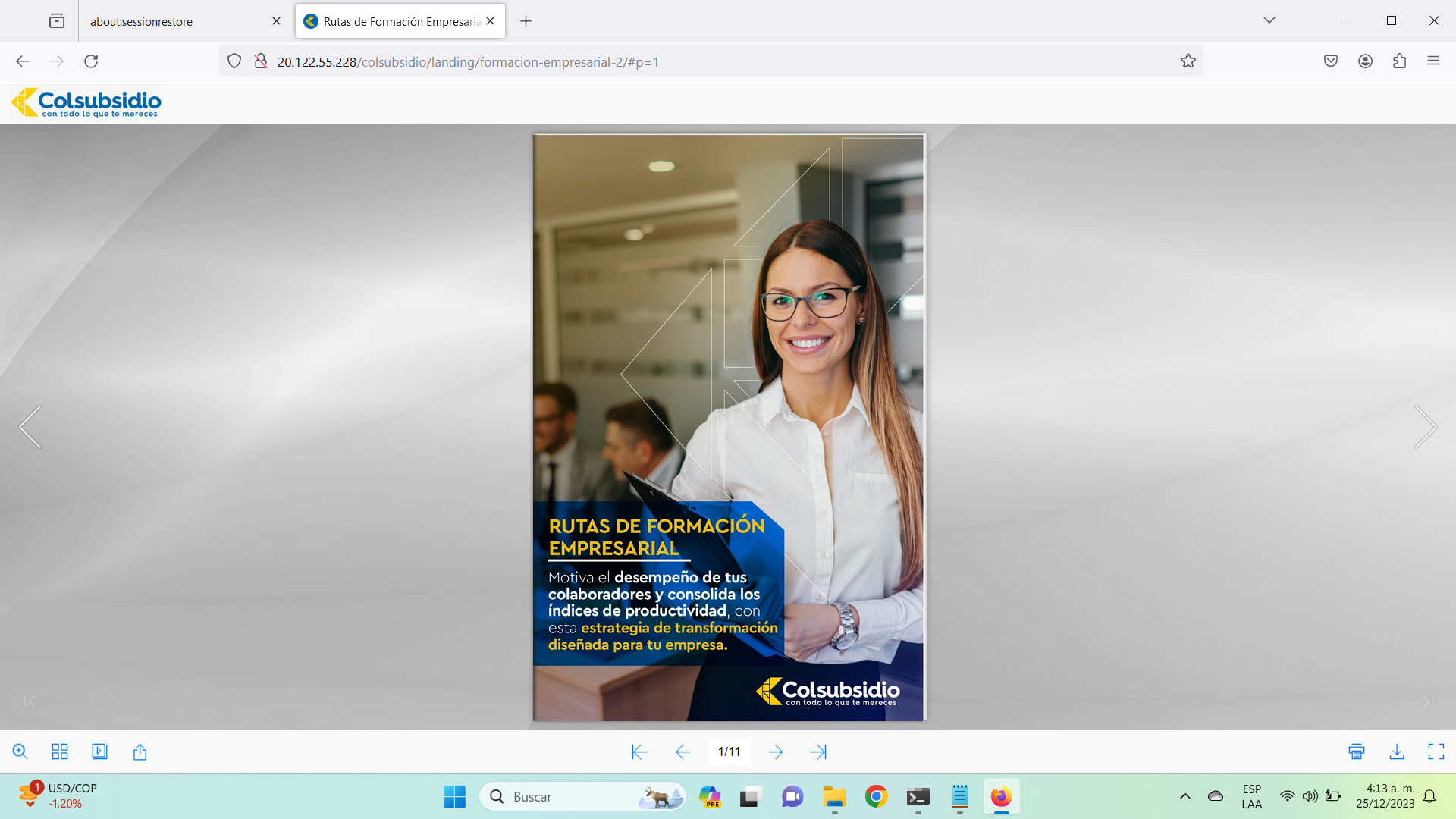Open Firefox View recent browsing icon
The image size is (1456, 819).
57,21
